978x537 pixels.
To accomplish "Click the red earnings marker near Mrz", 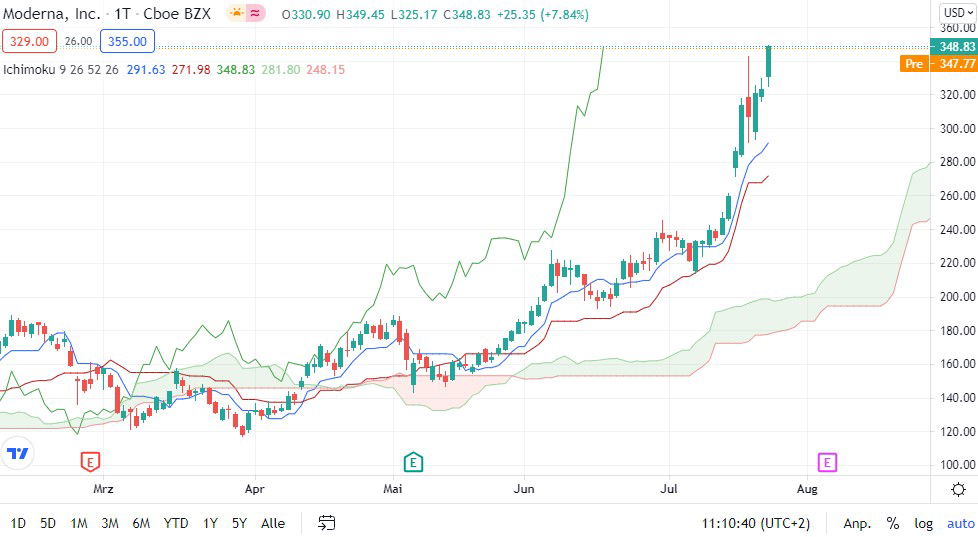I will coord(90,462).
